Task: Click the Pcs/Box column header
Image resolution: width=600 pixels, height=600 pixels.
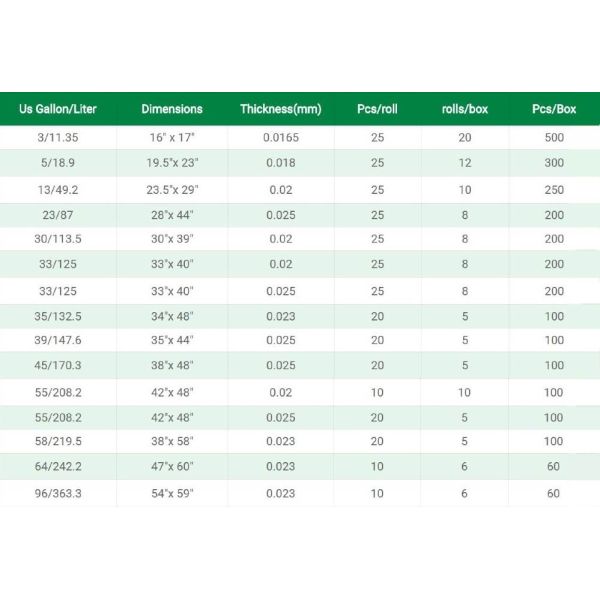Action: (554, 109)
